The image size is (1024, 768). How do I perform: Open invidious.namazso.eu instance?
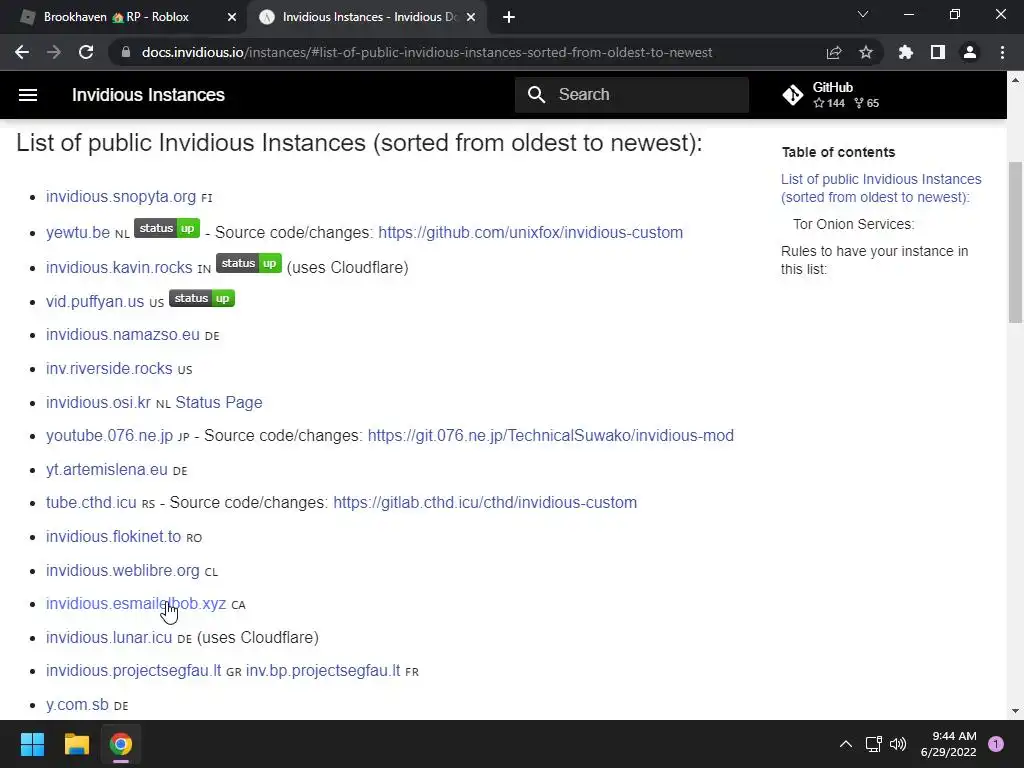123,334
